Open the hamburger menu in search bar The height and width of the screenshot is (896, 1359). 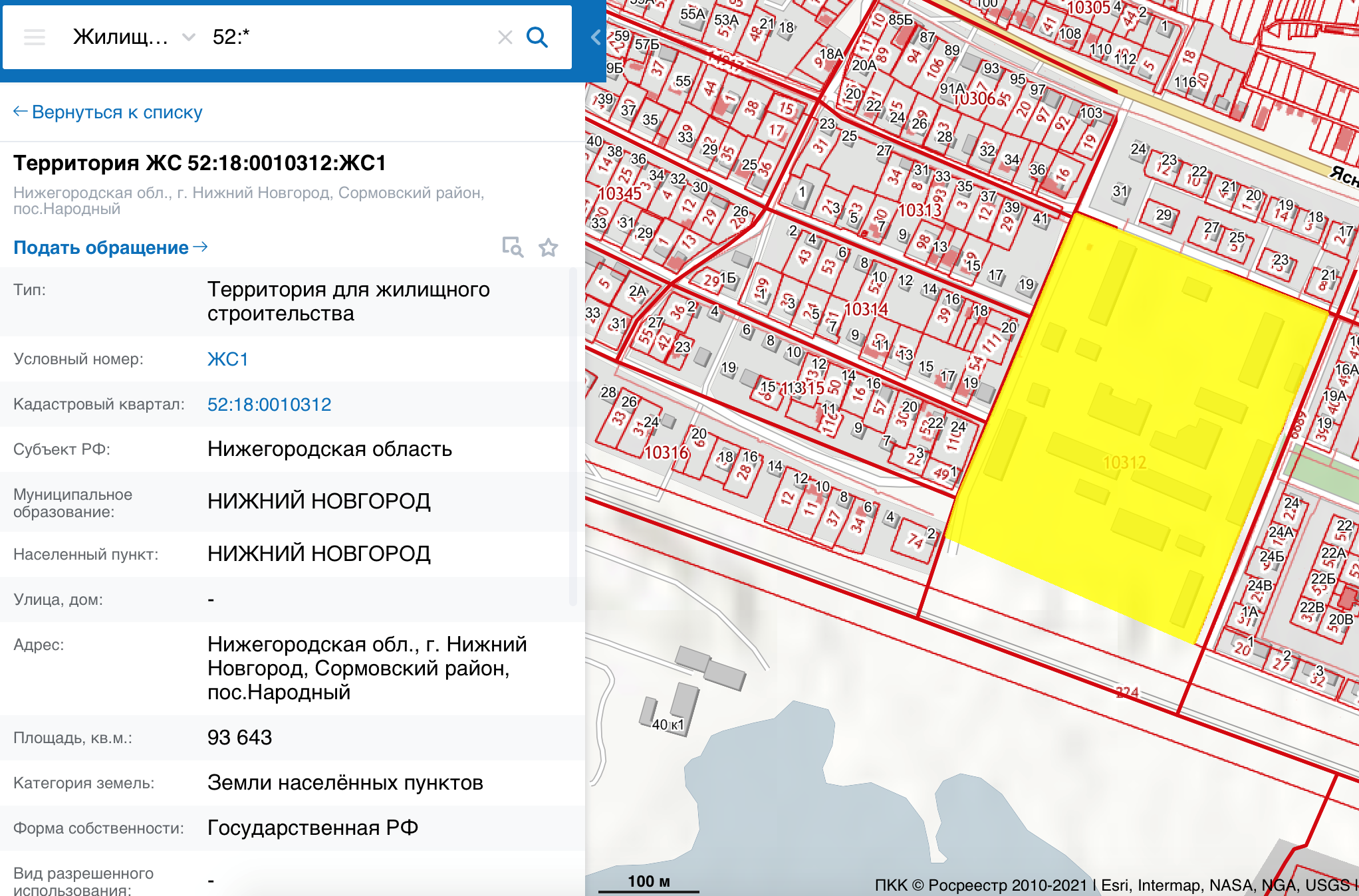35,37
